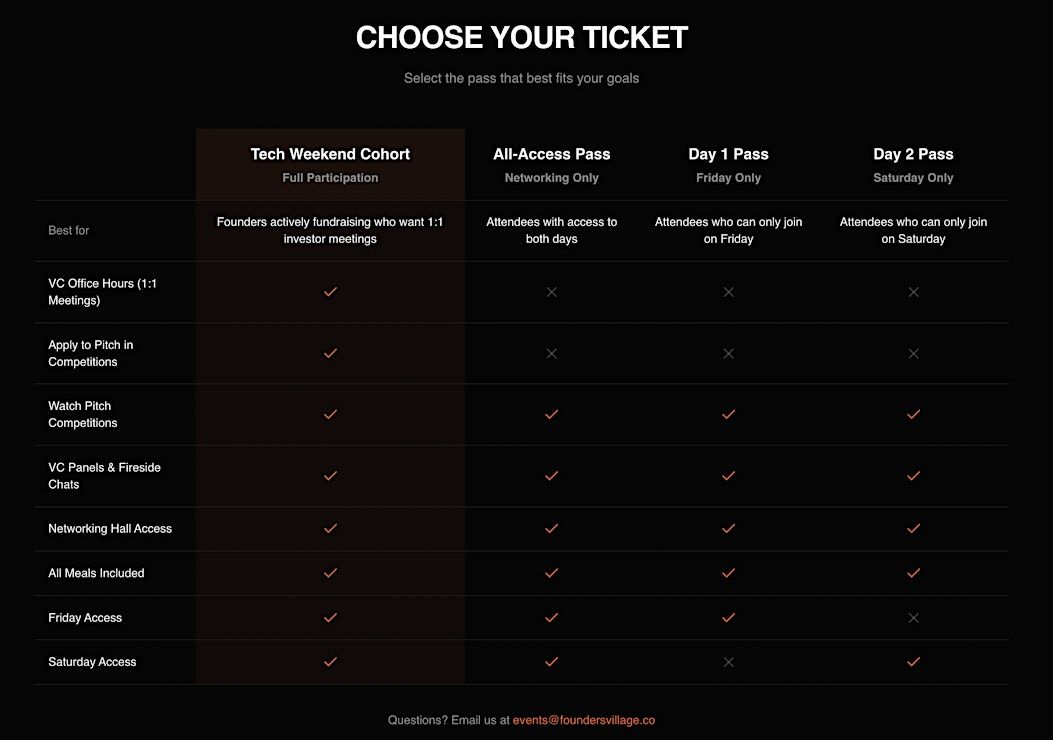Image resolution: width=1053 pixels, height=740 pixels.
Task: Click the VC Office Hours row label
Action: 103,292
